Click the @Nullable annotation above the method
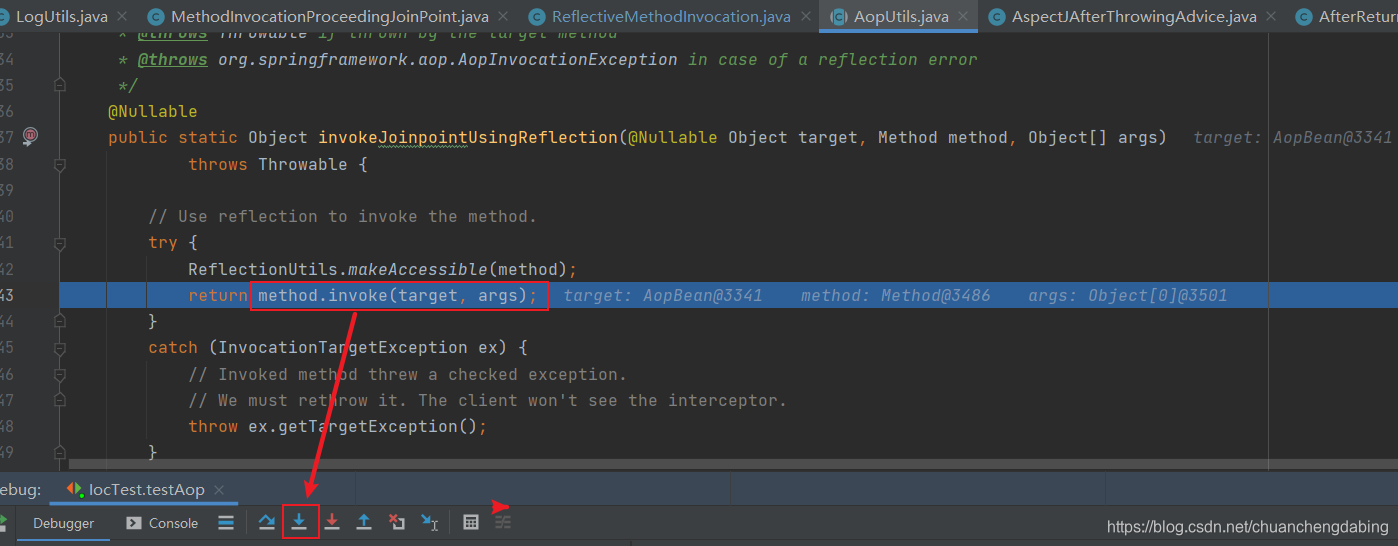The width and height of the screenshot is (1398, 546). coord(153,112)
